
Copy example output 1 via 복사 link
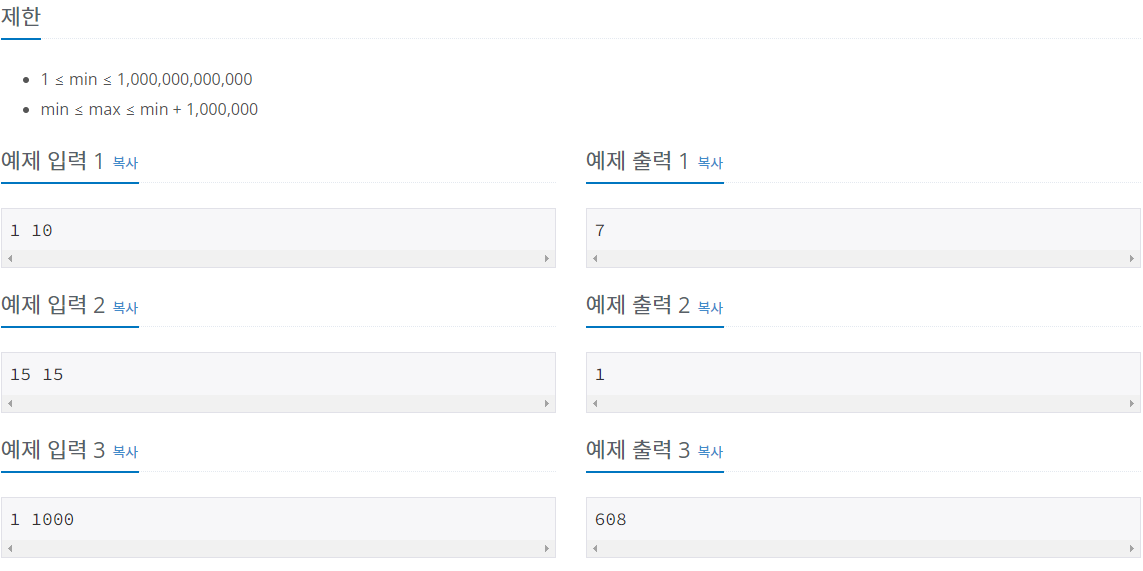tap(710, 163)
